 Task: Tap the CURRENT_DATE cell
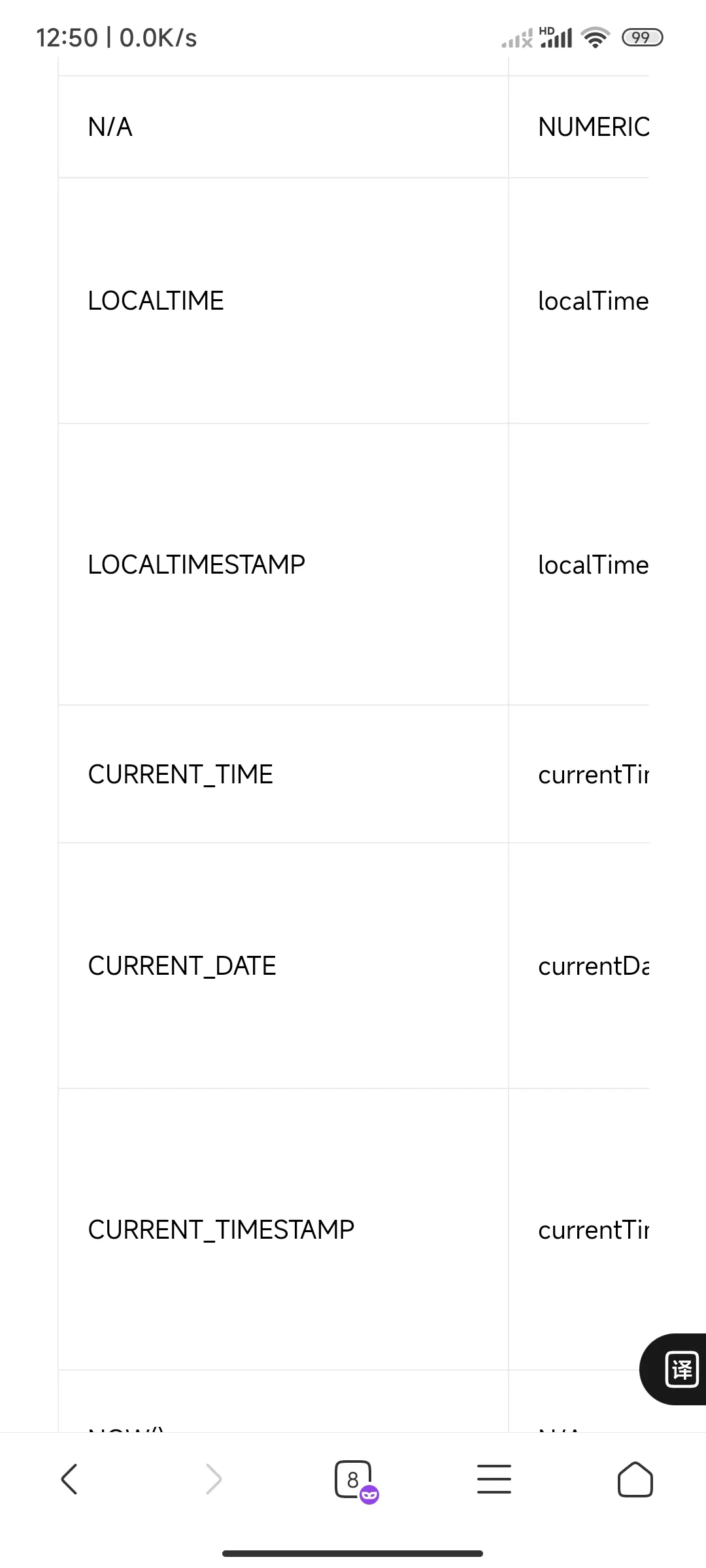(x=283, y=966)
